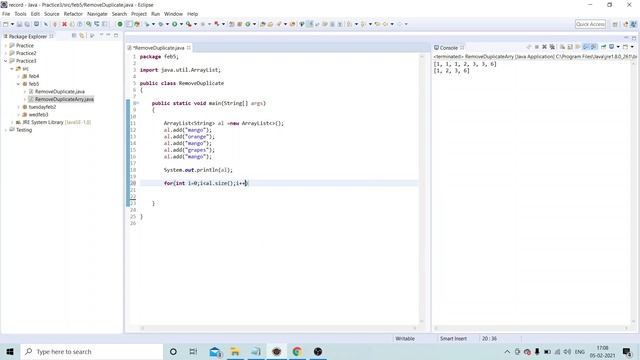Minimize the Package Explorer panel
The image size is (640, 360).
(x=108, y=36)
